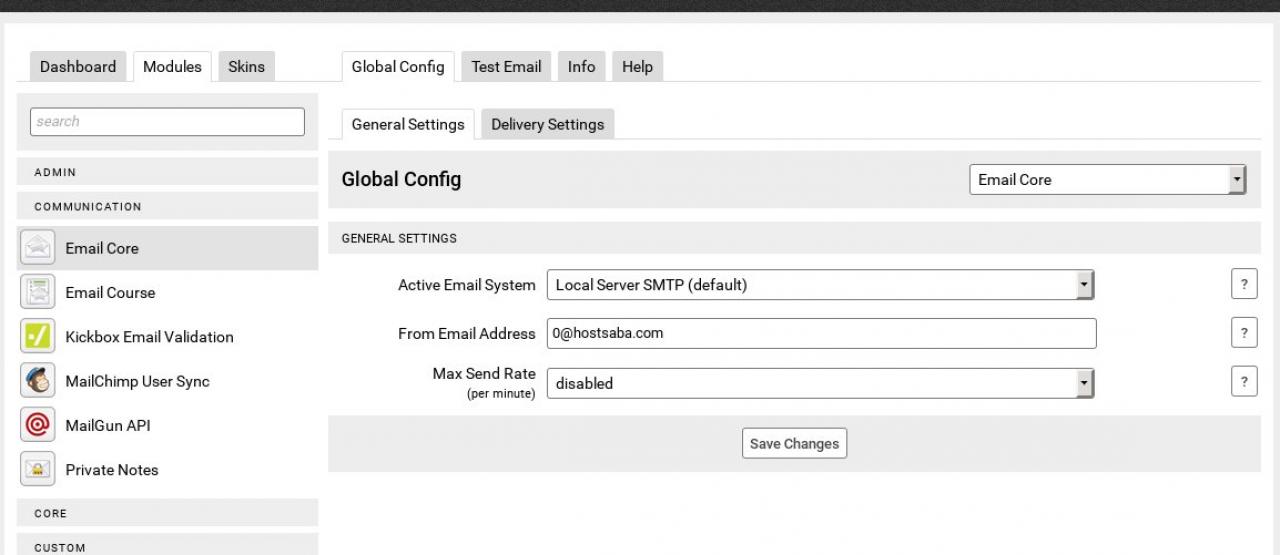Expand the Max Send Rate dropdown
Image resolution: width=1280 pixels, height=555 pixels.
(x=820, y=383)
